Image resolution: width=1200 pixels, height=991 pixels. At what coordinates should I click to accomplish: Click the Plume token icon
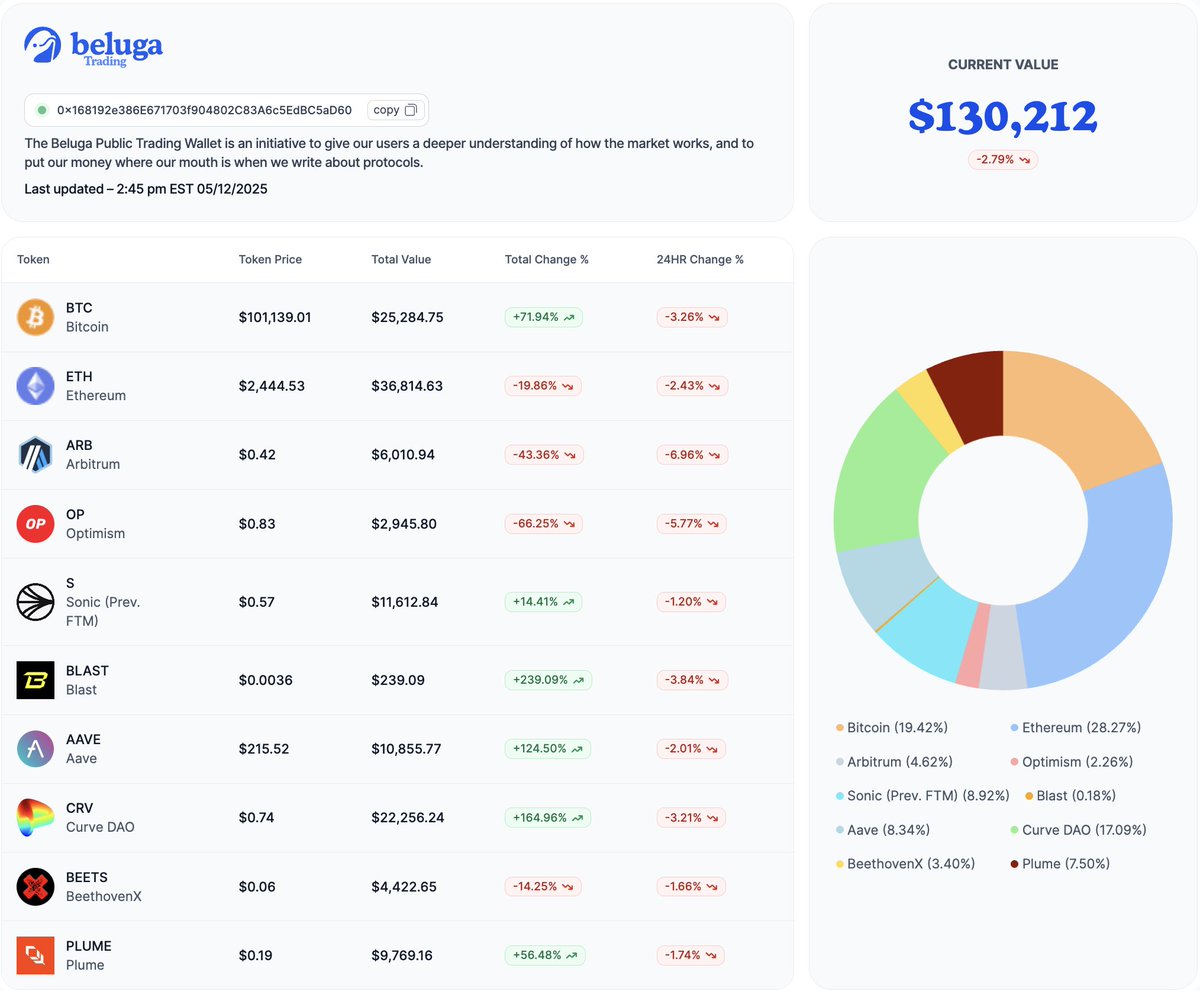(35, 955)
